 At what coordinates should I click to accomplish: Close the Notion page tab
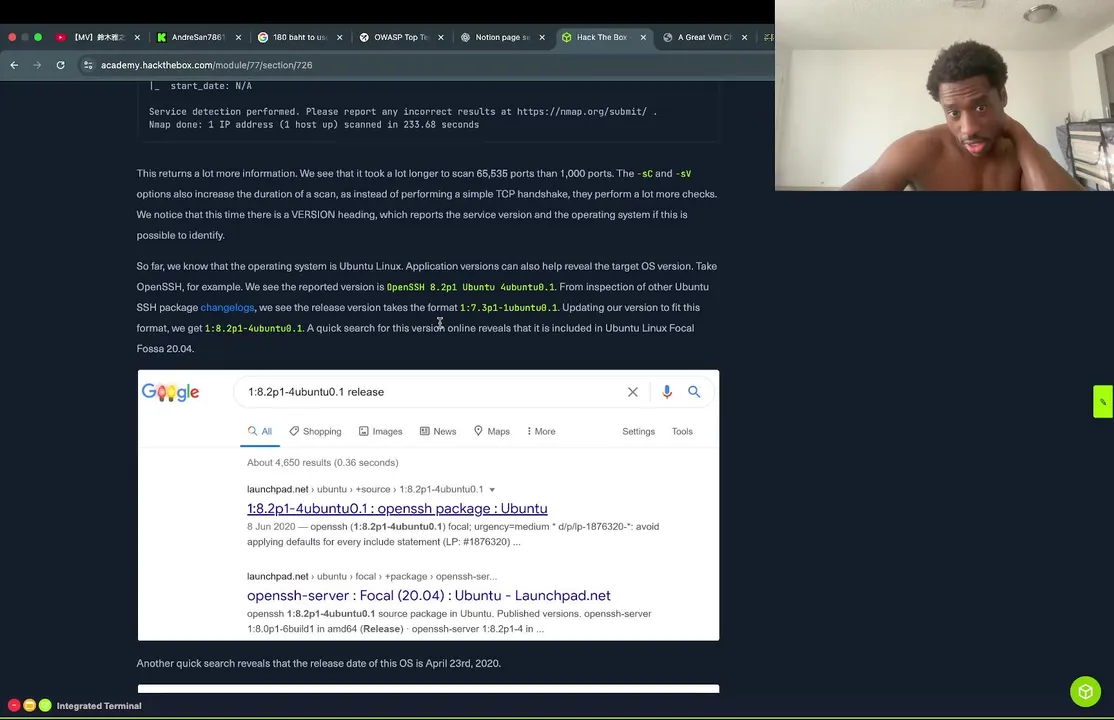[x=542, y=37]
